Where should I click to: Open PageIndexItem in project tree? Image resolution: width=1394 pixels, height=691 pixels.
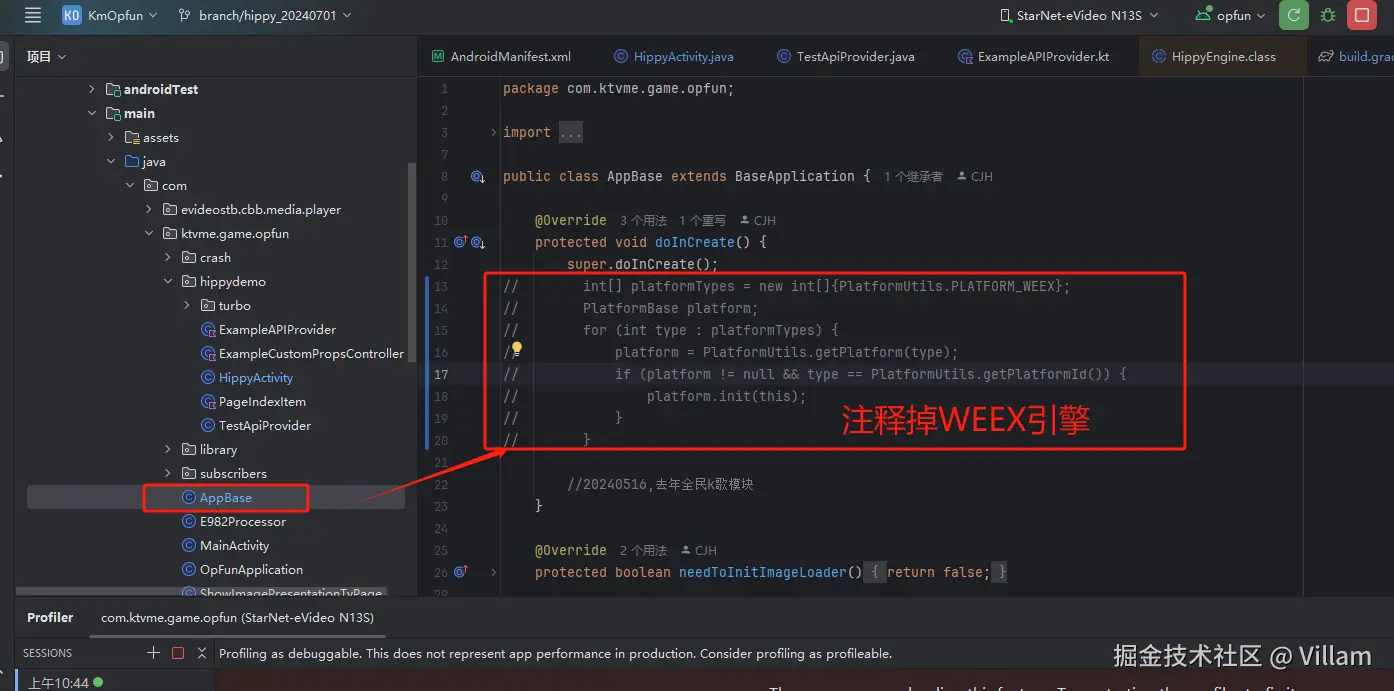(253, 401)
